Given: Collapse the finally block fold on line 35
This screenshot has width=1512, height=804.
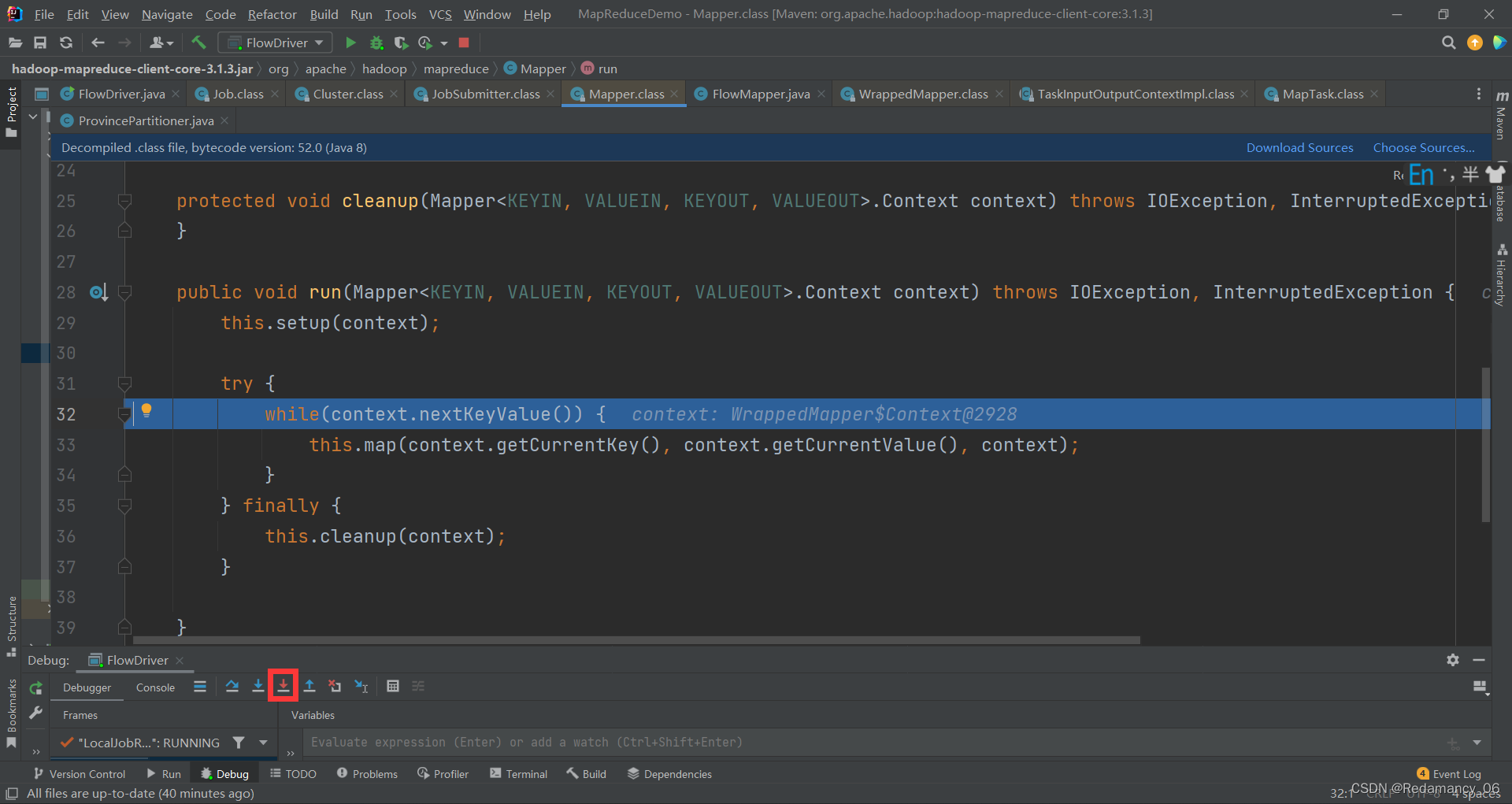Looking at the screenshot, I should point(124,506).
